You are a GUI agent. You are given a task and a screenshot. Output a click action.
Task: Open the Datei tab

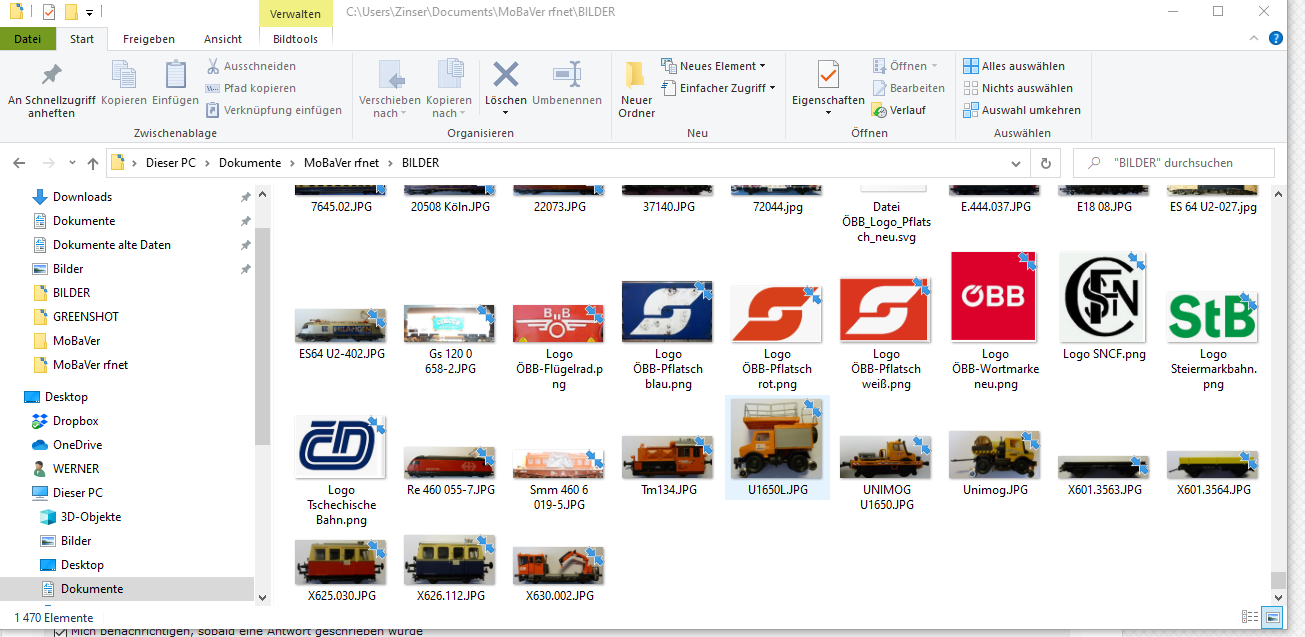[x=28, y=39]
